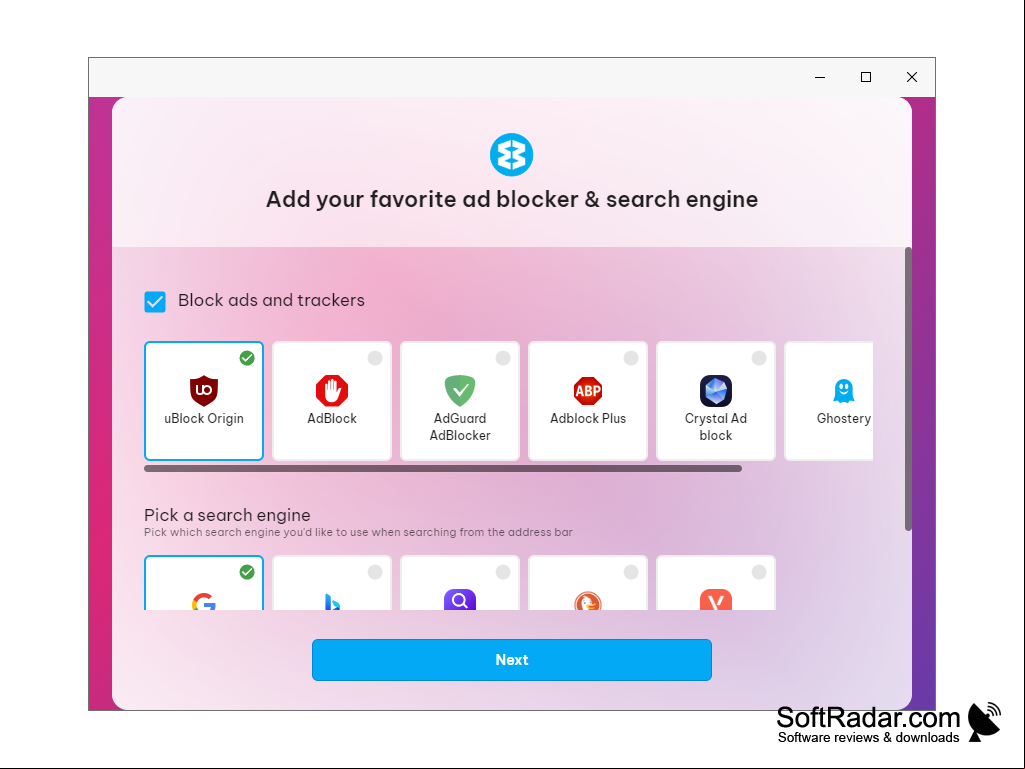This screenshot has width=1025, height=769.
Task: Click the AdGuard green shield icon
Action: click(460, 390)
